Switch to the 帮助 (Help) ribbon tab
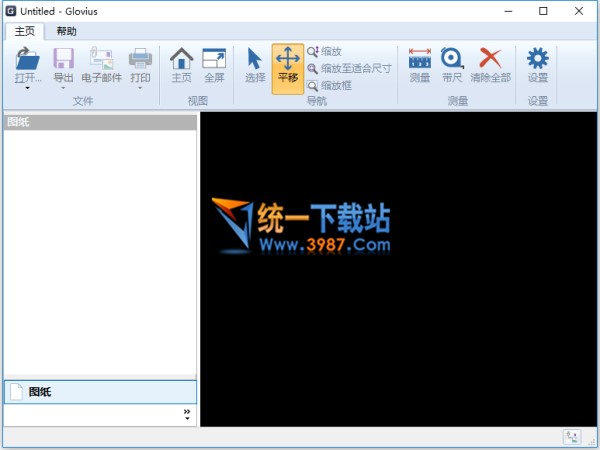Image resolution: width=600 pixels, height=450 pixels. coord(66,31)
